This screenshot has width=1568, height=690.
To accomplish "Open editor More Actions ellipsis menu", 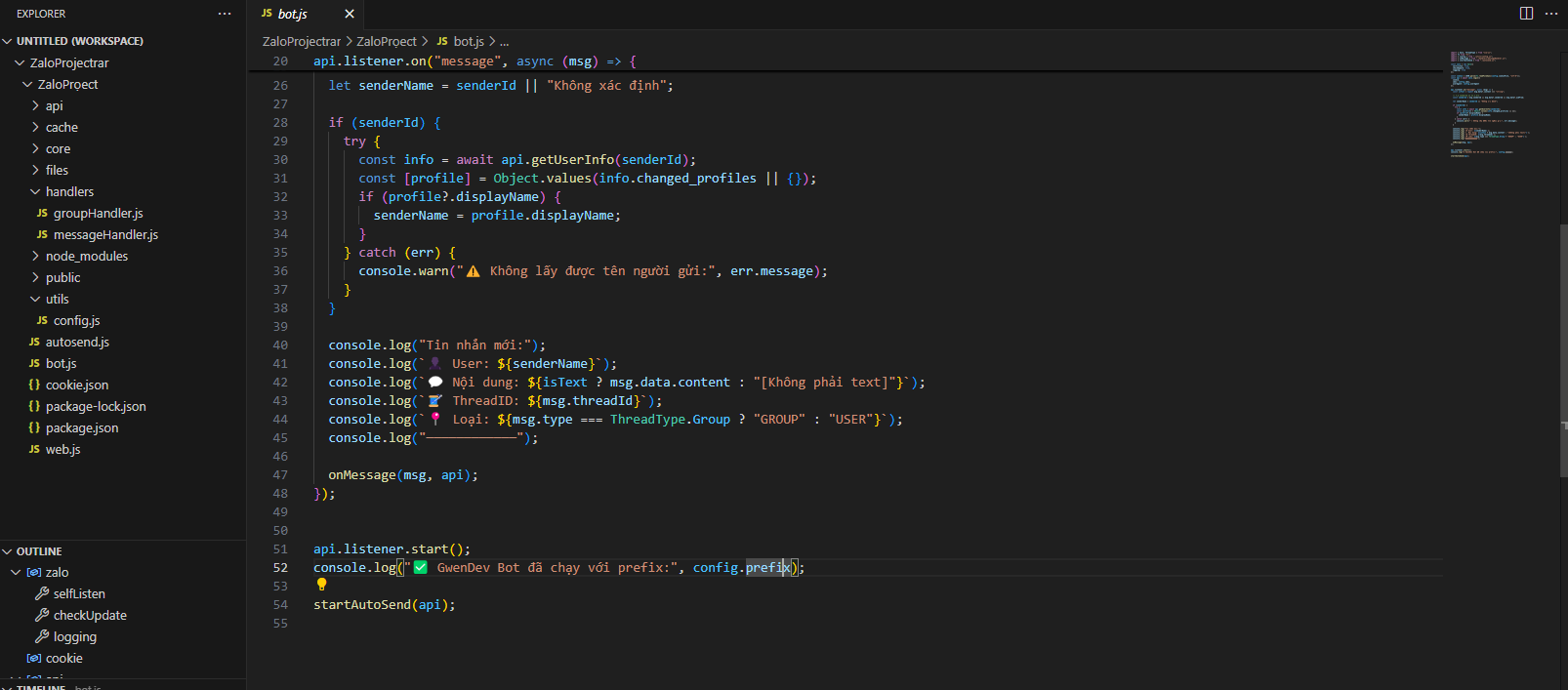I will point(1551,14).
